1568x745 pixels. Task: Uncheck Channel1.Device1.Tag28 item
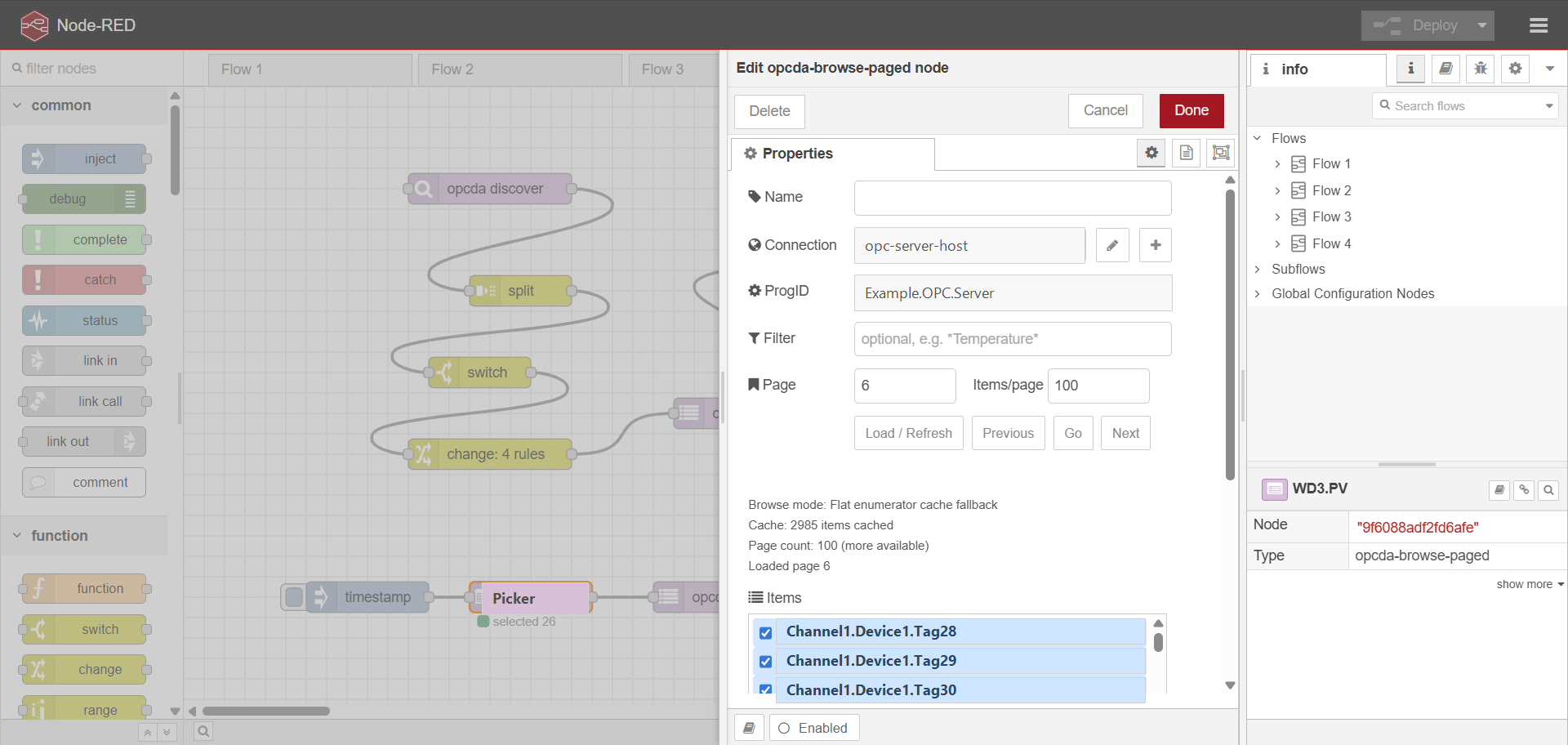coord(765,632)
